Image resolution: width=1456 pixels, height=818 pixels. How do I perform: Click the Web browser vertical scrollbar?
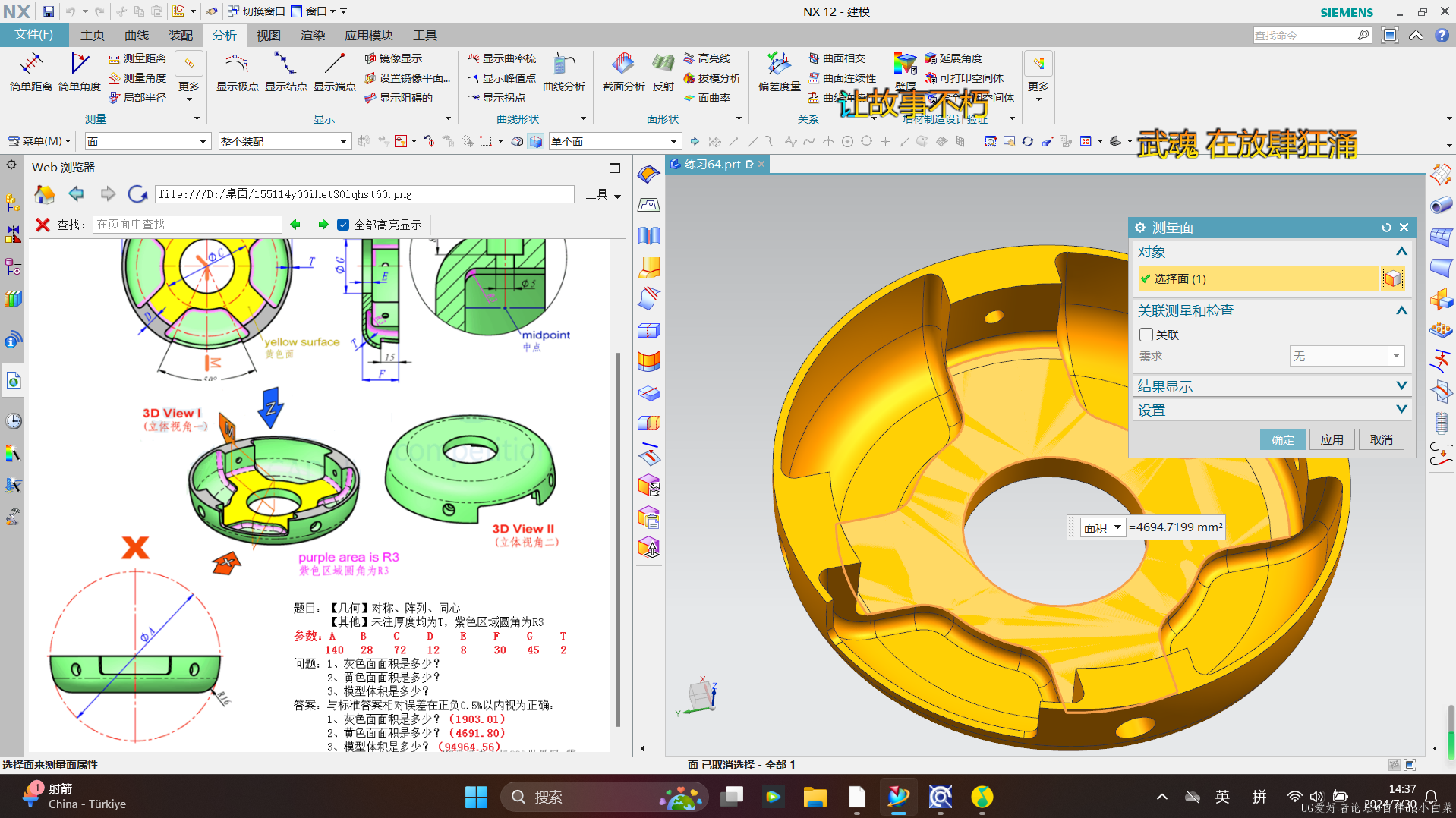point(618,539)
